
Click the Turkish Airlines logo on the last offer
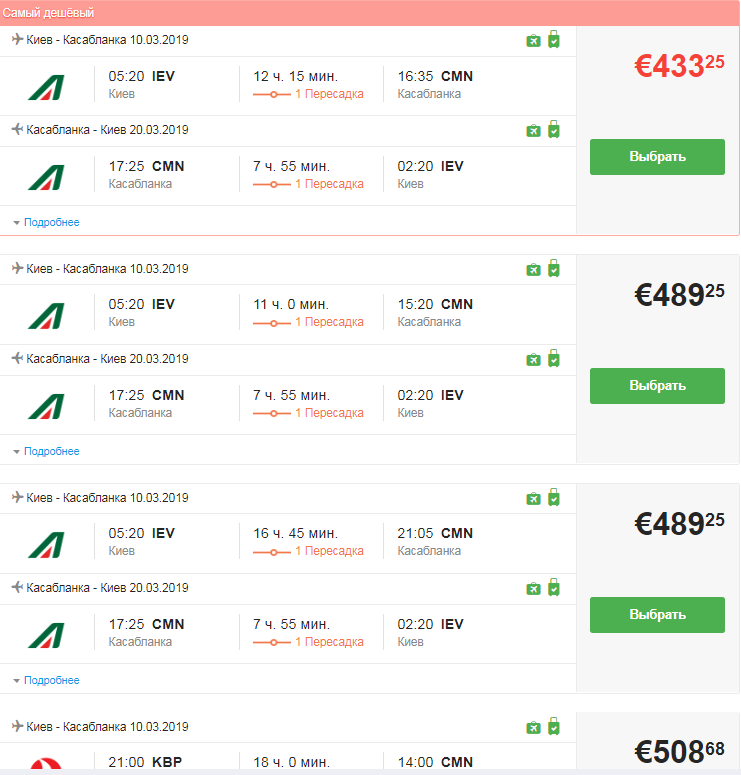[x=46, y=763]
